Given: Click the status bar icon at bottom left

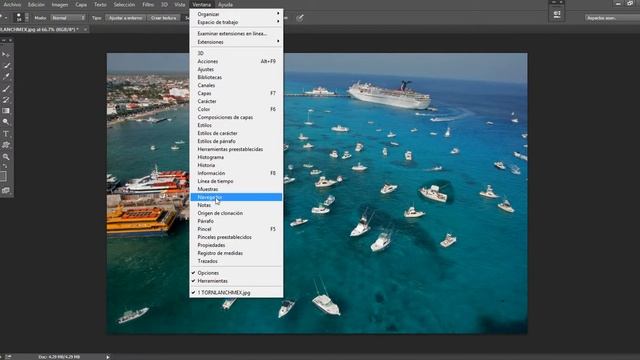Looking at the screenshot, I should 8,357.
